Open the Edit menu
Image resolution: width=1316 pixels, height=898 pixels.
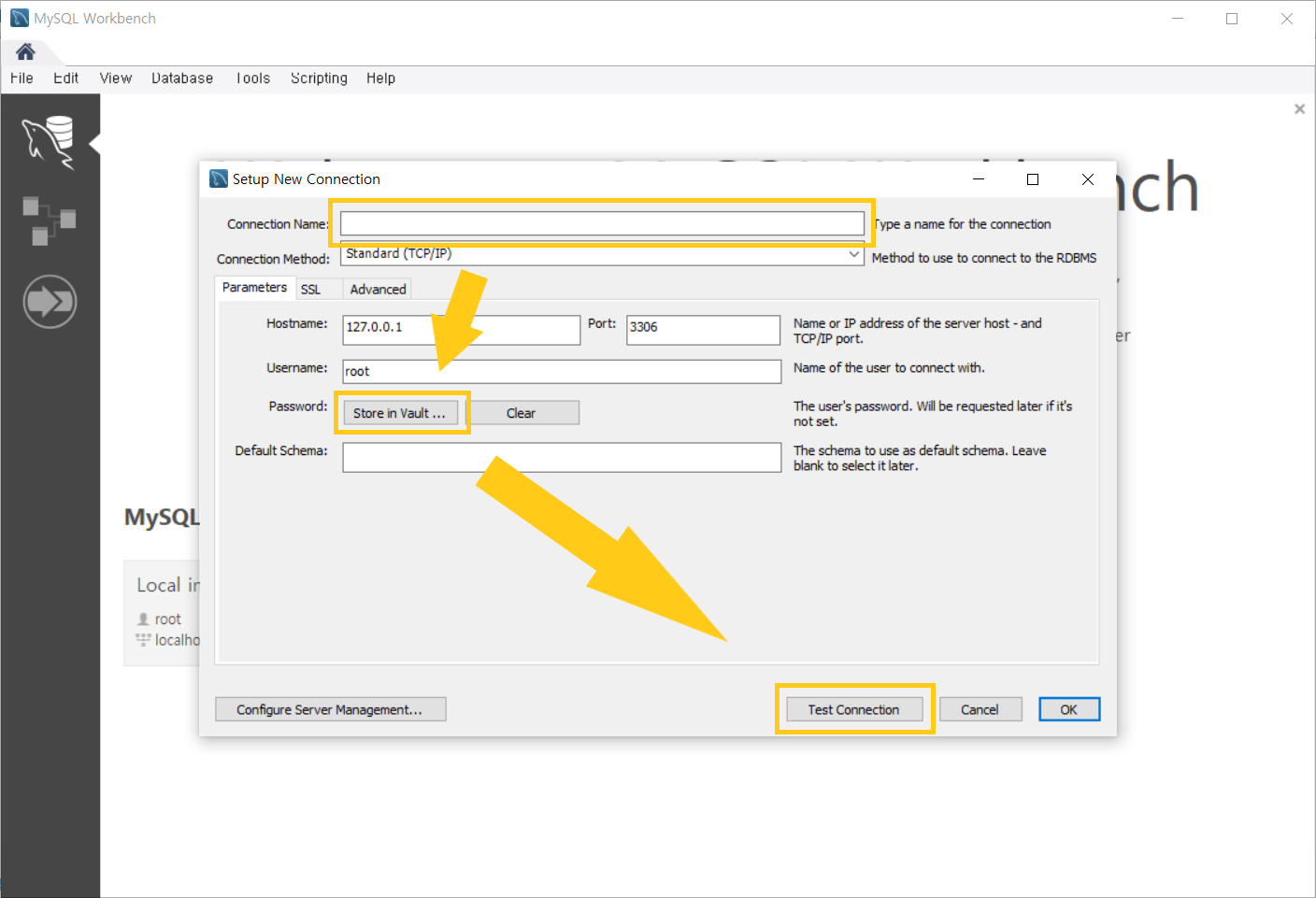[65, 78]
